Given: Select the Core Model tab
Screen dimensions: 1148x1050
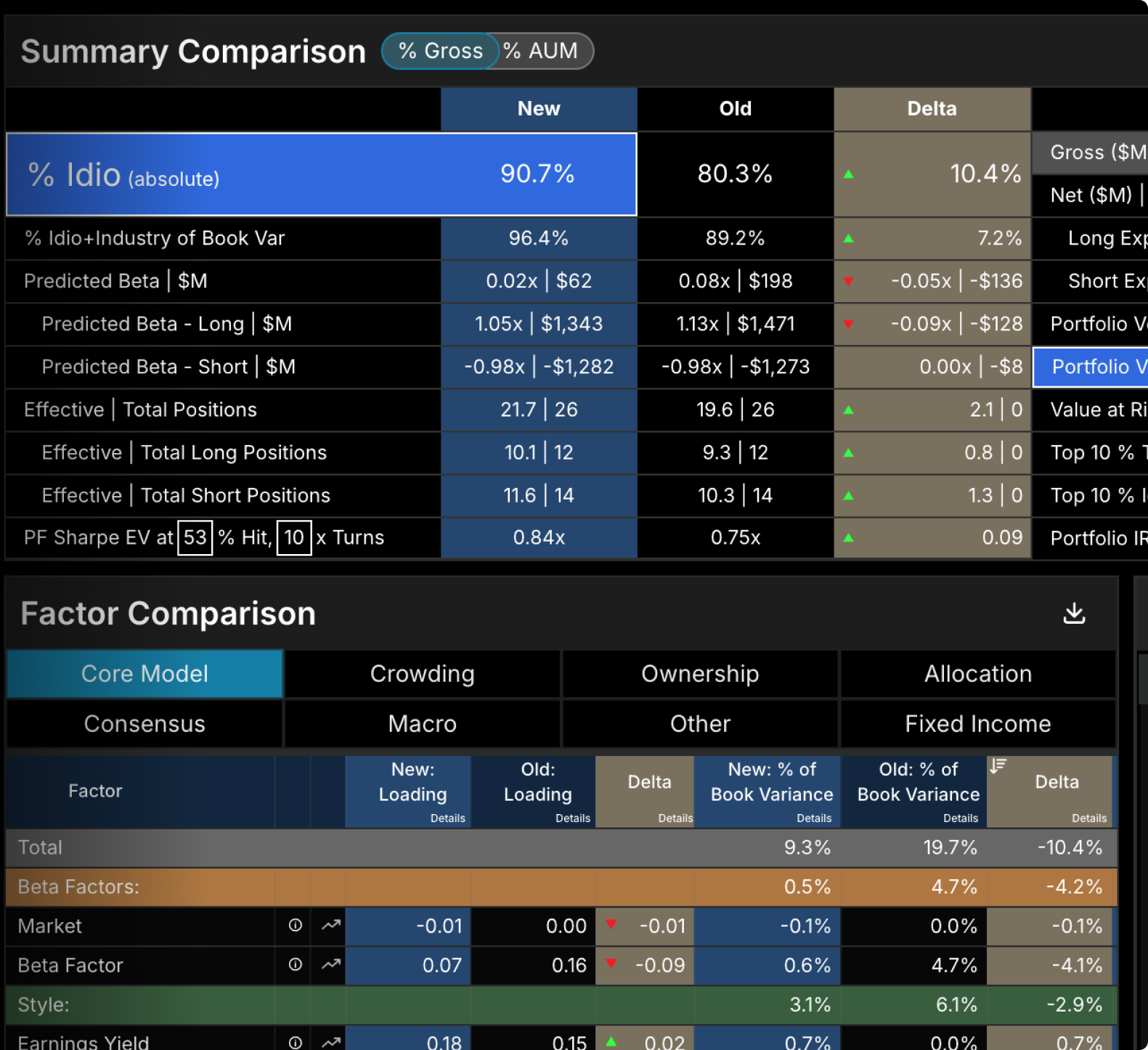Looking at the screenshot, I should click(x=144, y=674).
